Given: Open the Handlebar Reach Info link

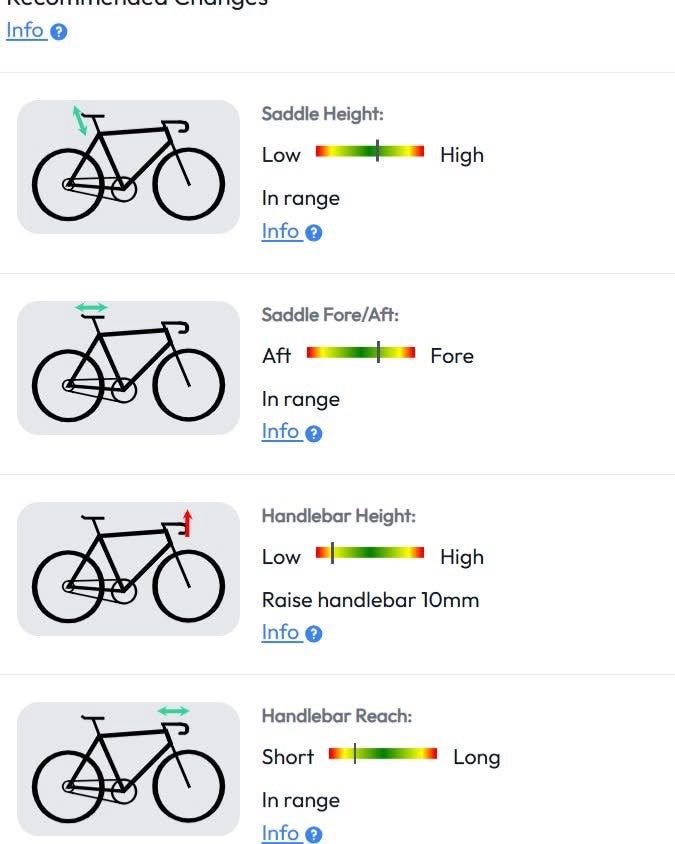Looking at the screenshot, I should pos(280,833).
